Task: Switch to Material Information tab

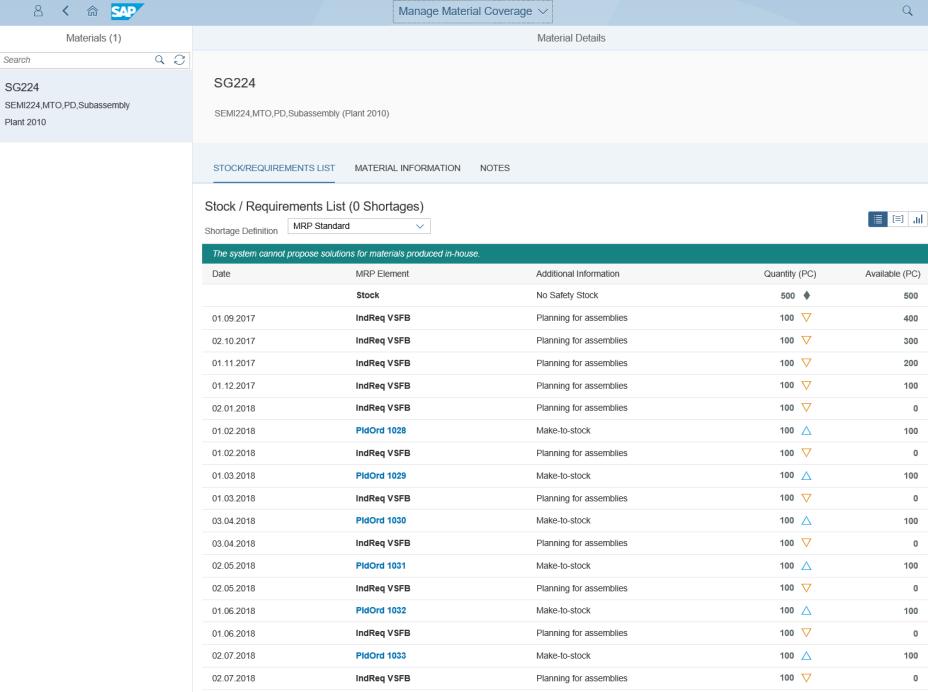Action: (x=407, y=168)
